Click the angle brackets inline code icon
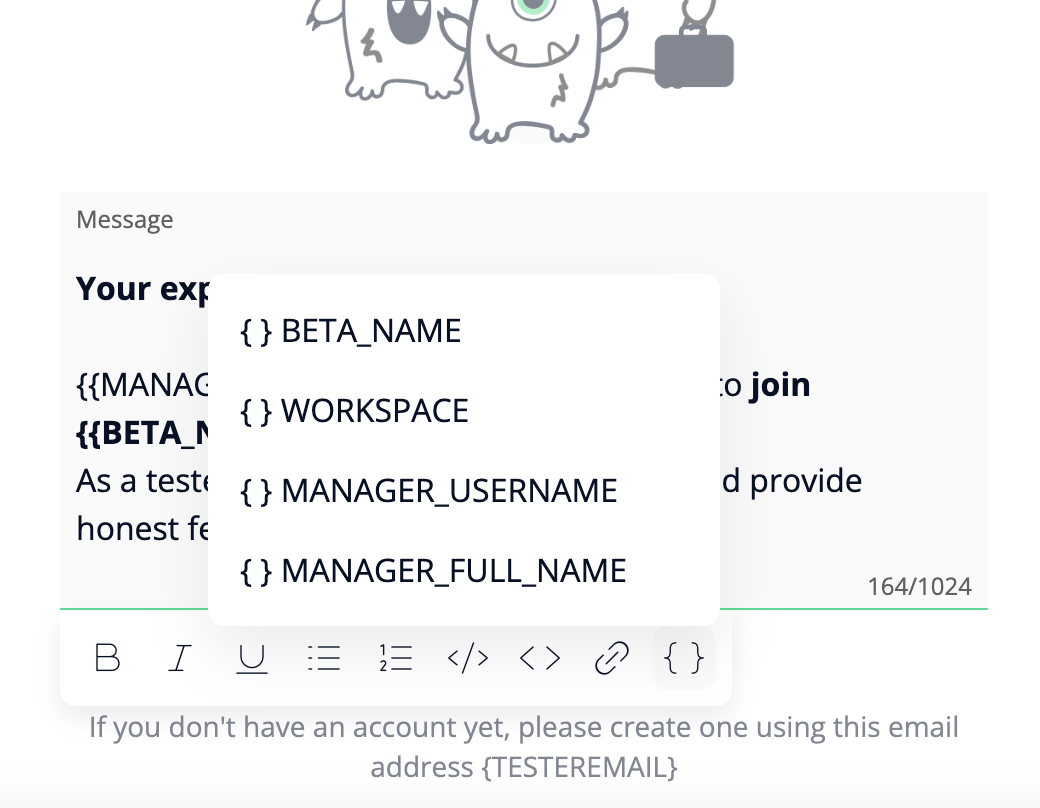 coord(540,658)
